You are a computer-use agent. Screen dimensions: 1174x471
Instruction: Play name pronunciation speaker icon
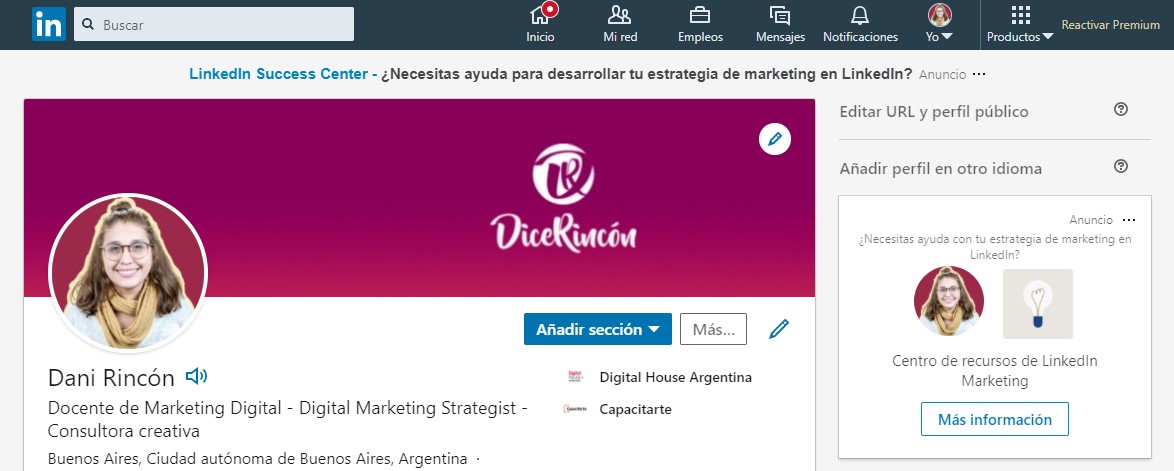pyautogui.click(x=196, y=376)
